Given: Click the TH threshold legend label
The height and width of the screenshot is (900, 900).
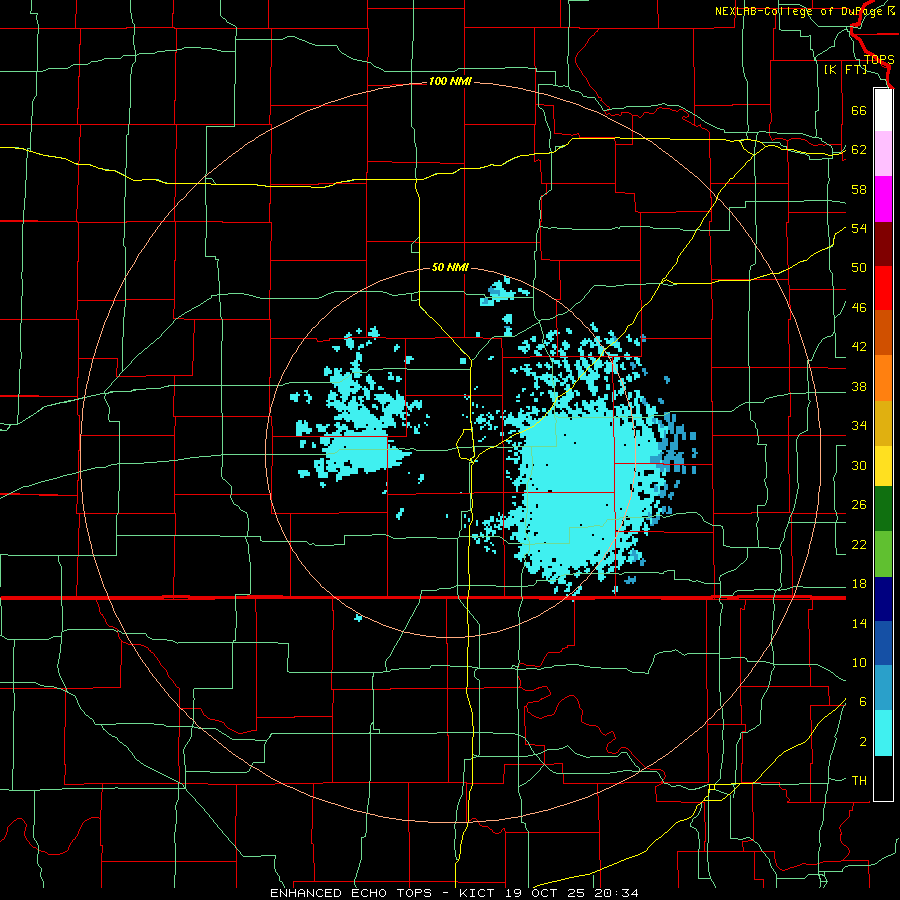Looking at the screenshot, I should point(859,781).
